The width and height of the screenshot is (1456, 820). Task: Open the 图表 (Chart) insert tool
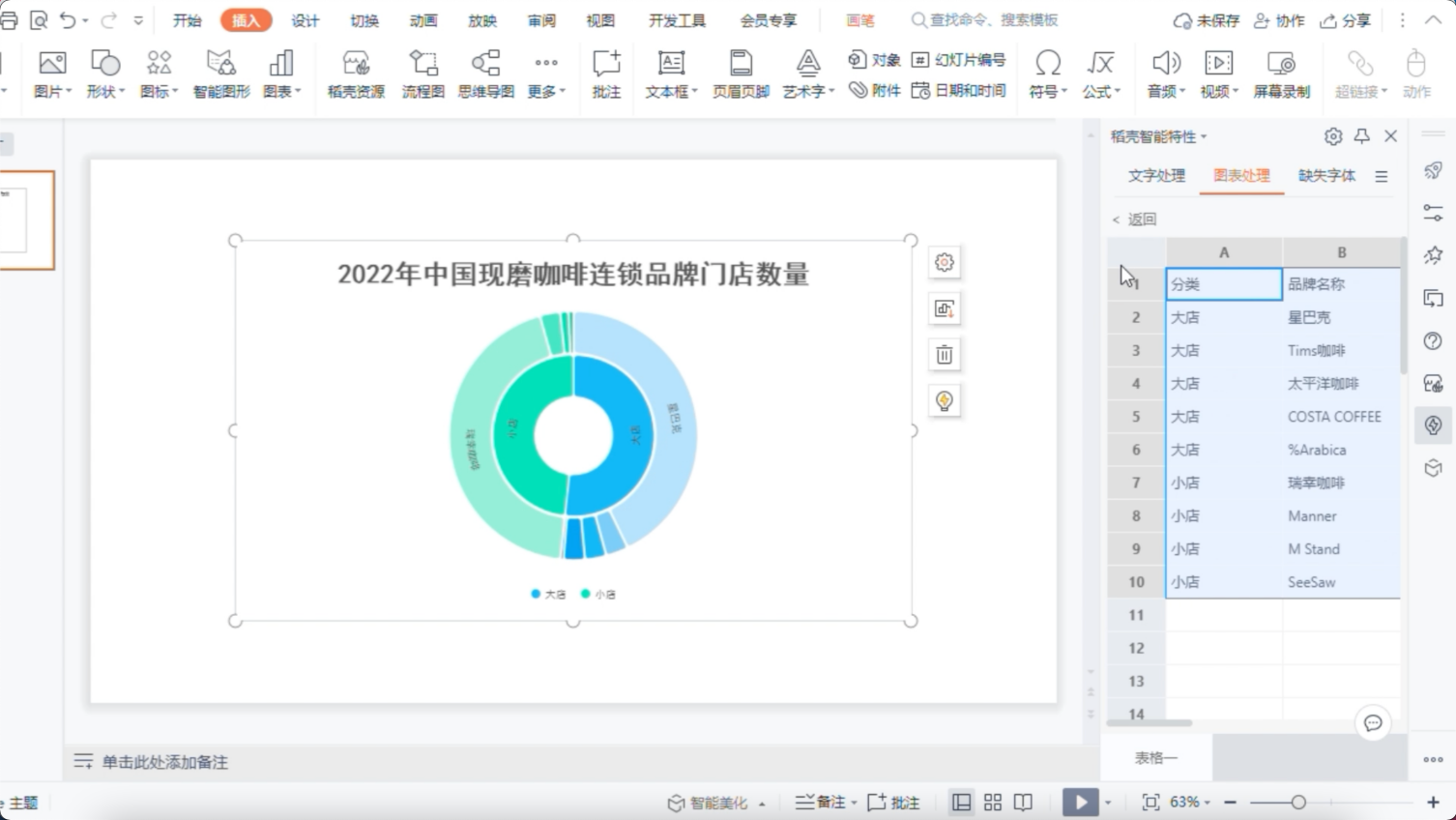click(281, 74)
